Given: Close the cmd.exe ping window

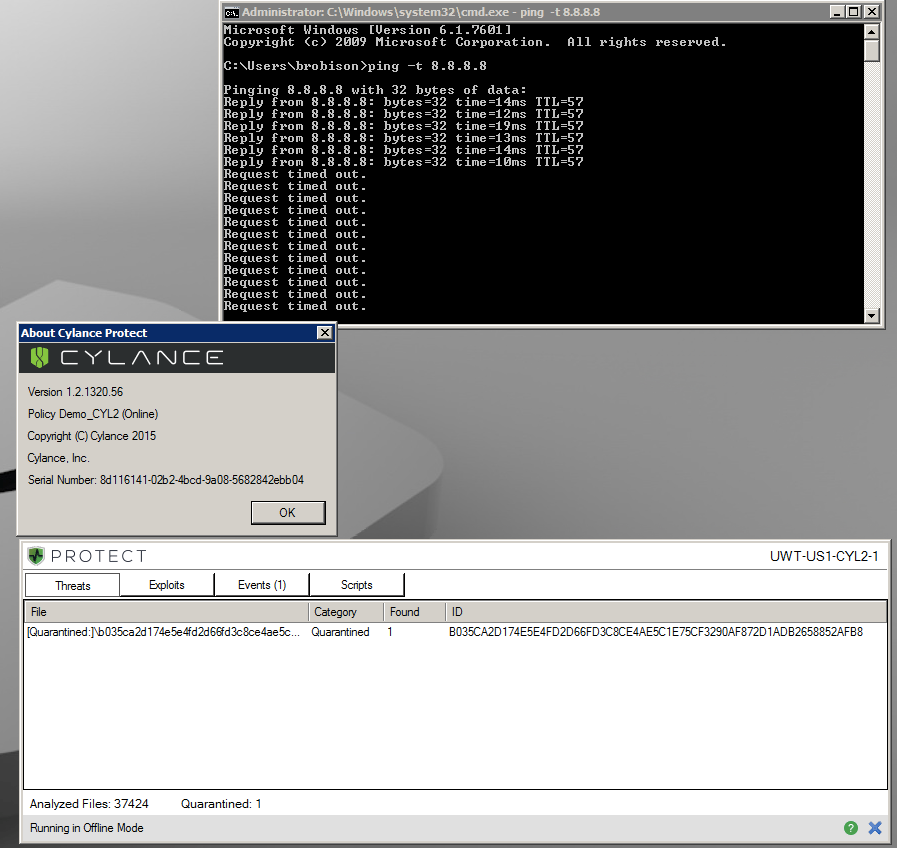Looking at the screenshot, I should [x=871, y=11].
